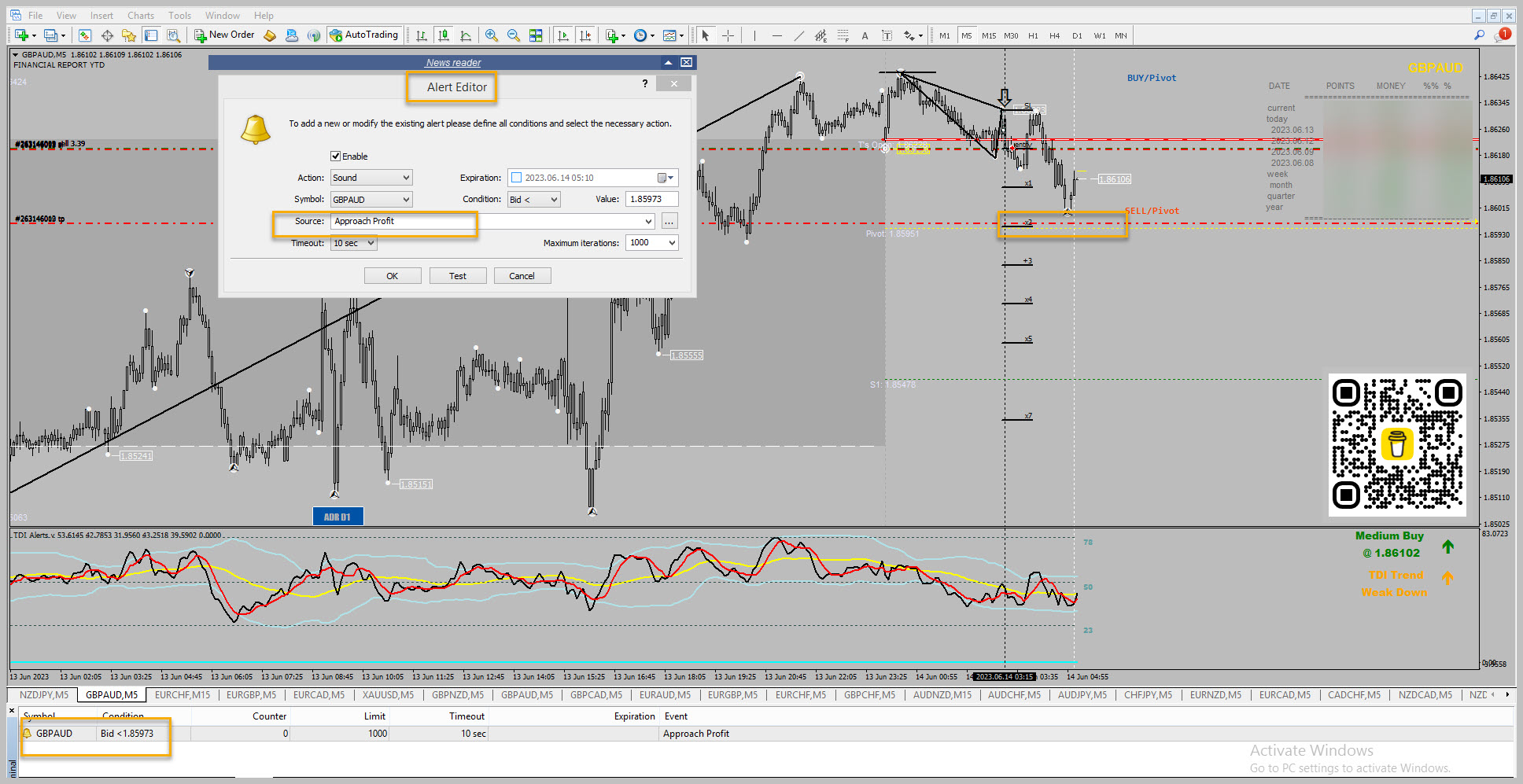Click OK to confirm the alert
The image size is (1523, 784).
(x=392, y=276)
